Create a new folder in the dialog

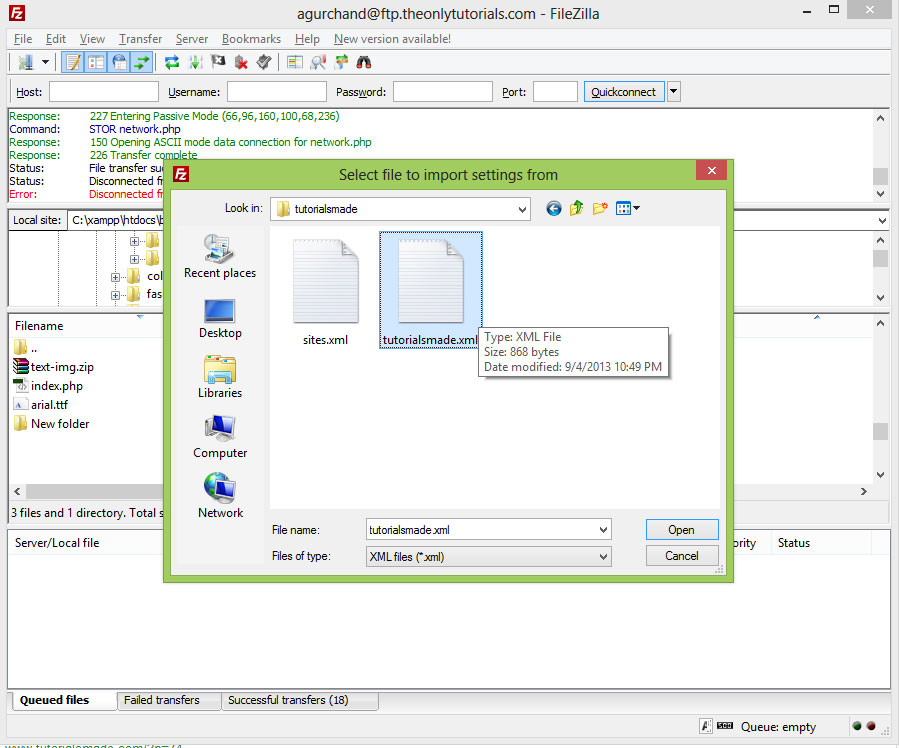click(x=599, y=208)
